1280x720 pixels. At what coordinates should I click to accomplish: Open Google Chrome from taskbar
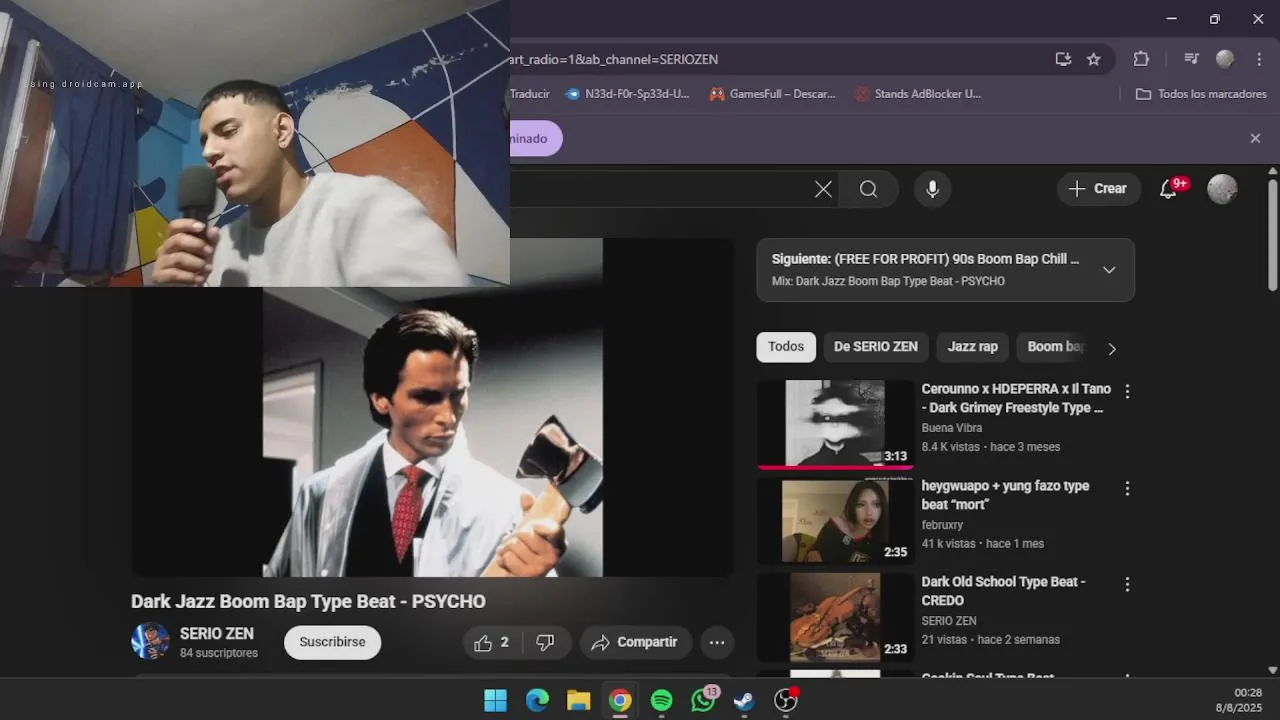tap(620, 700)
